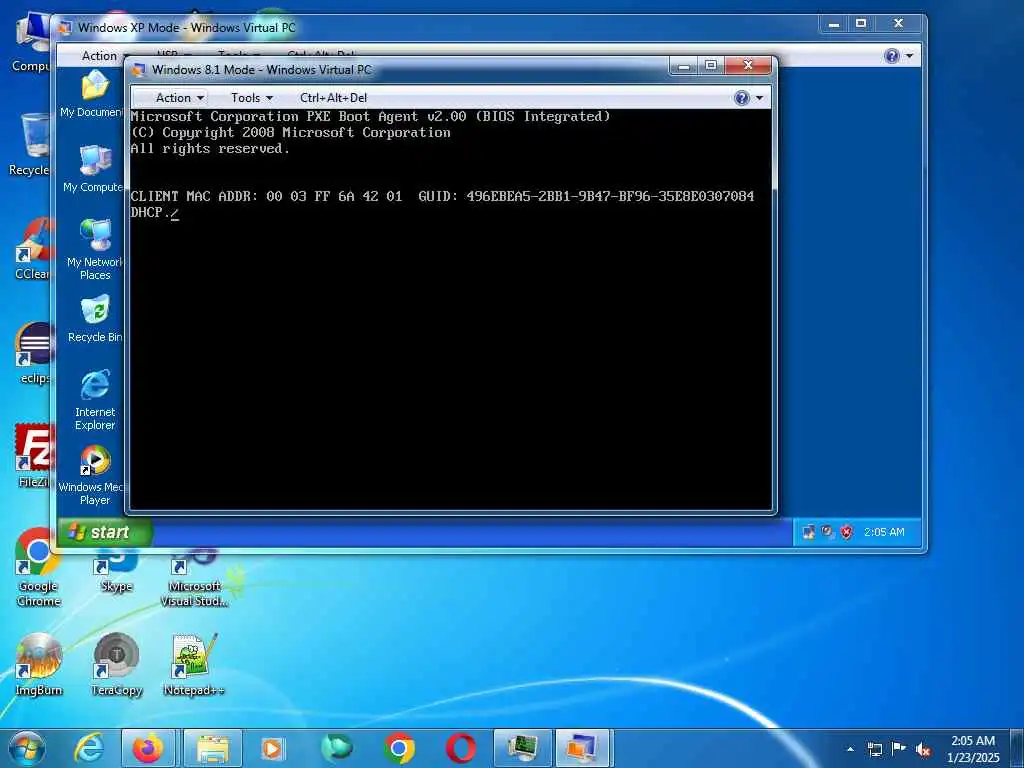1024x768 pixels.
Task: Show hidden tray icons arrow
Action: click(850, 749)
